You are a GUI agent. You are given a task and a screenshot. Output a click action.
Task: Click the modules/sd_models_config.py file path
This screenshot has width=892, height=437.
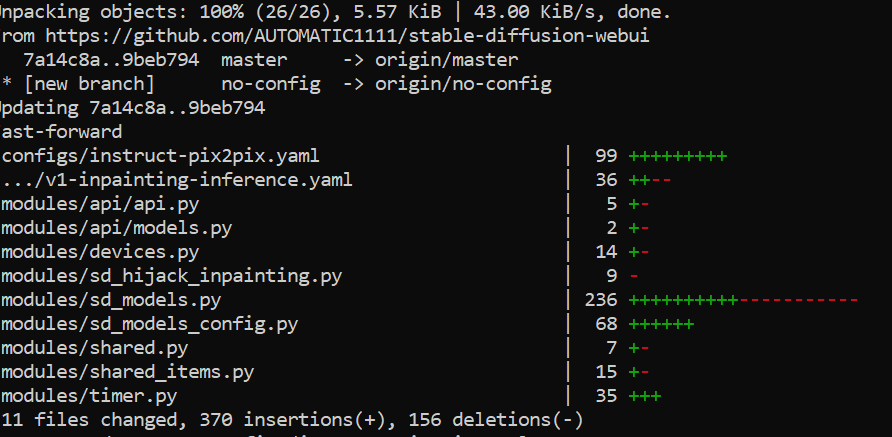pos(150,324)
